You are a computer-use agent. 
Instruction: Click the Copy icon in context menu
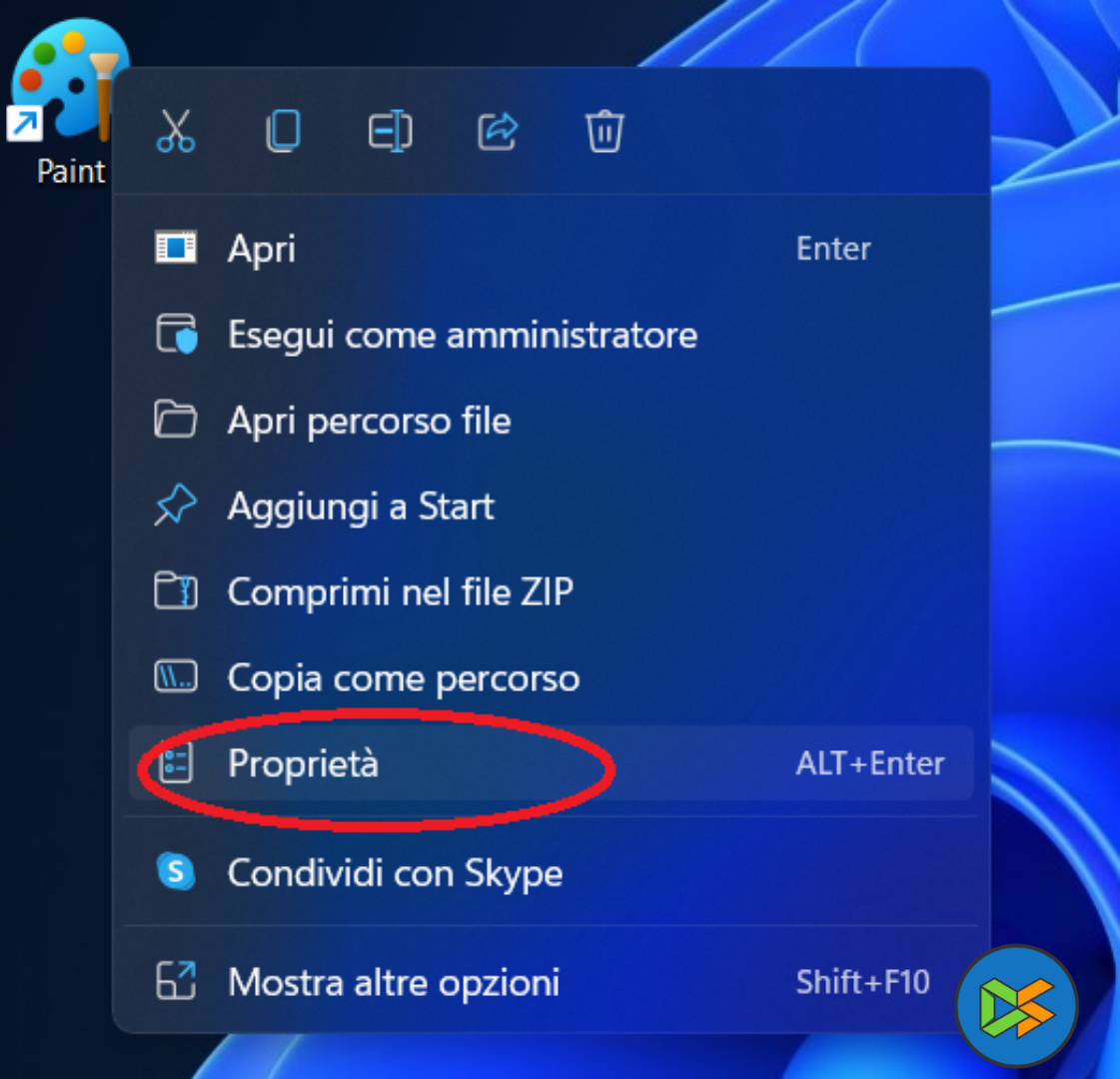(283, 132)
